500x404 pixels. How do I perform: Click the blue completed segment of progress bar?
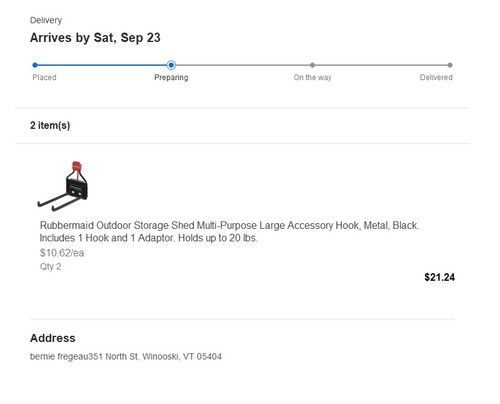102,65
